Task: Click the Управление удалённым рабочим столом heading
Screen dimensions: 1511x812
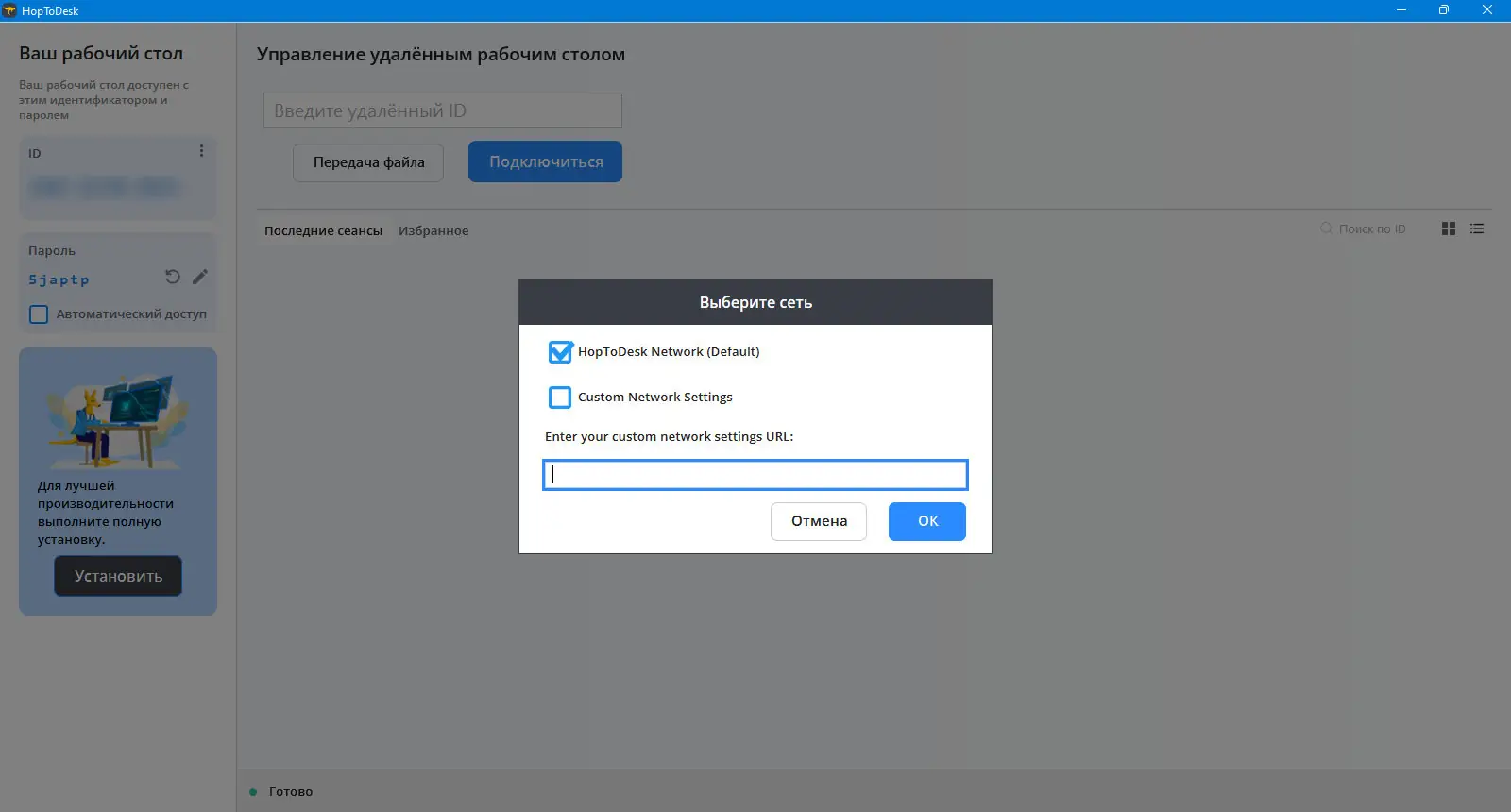Action: click(441, 54)
